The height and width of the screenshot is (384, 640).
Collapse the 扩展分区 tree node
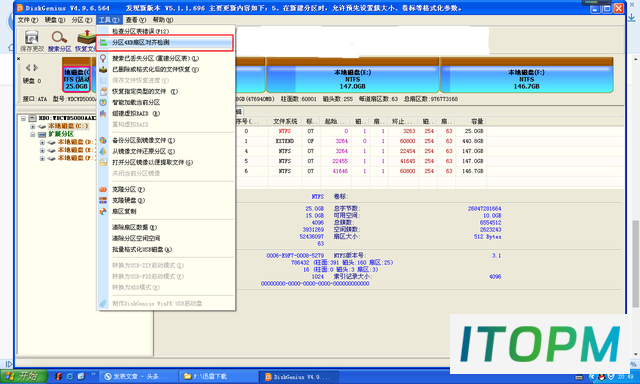point(33,134)
